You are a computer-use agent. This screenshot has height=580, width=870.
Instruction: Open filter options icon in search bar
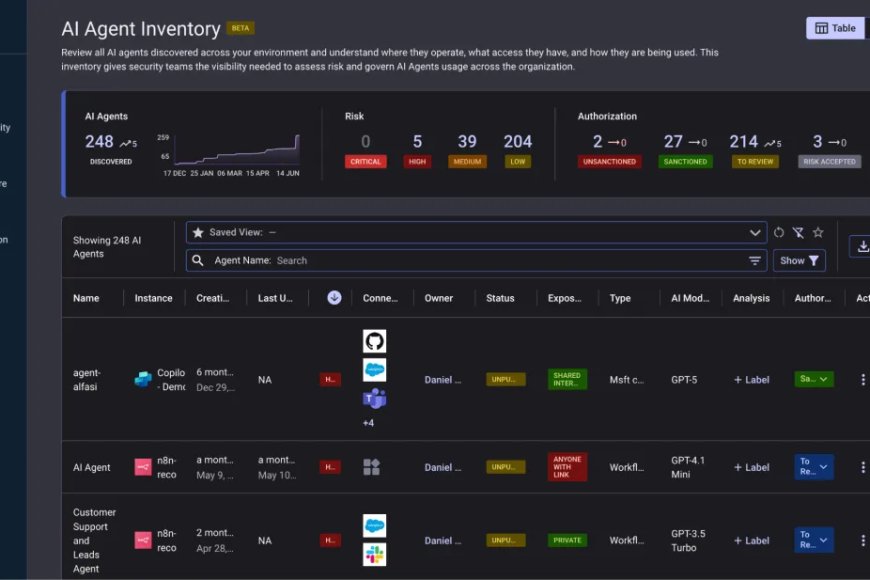(x=755, y=260)
